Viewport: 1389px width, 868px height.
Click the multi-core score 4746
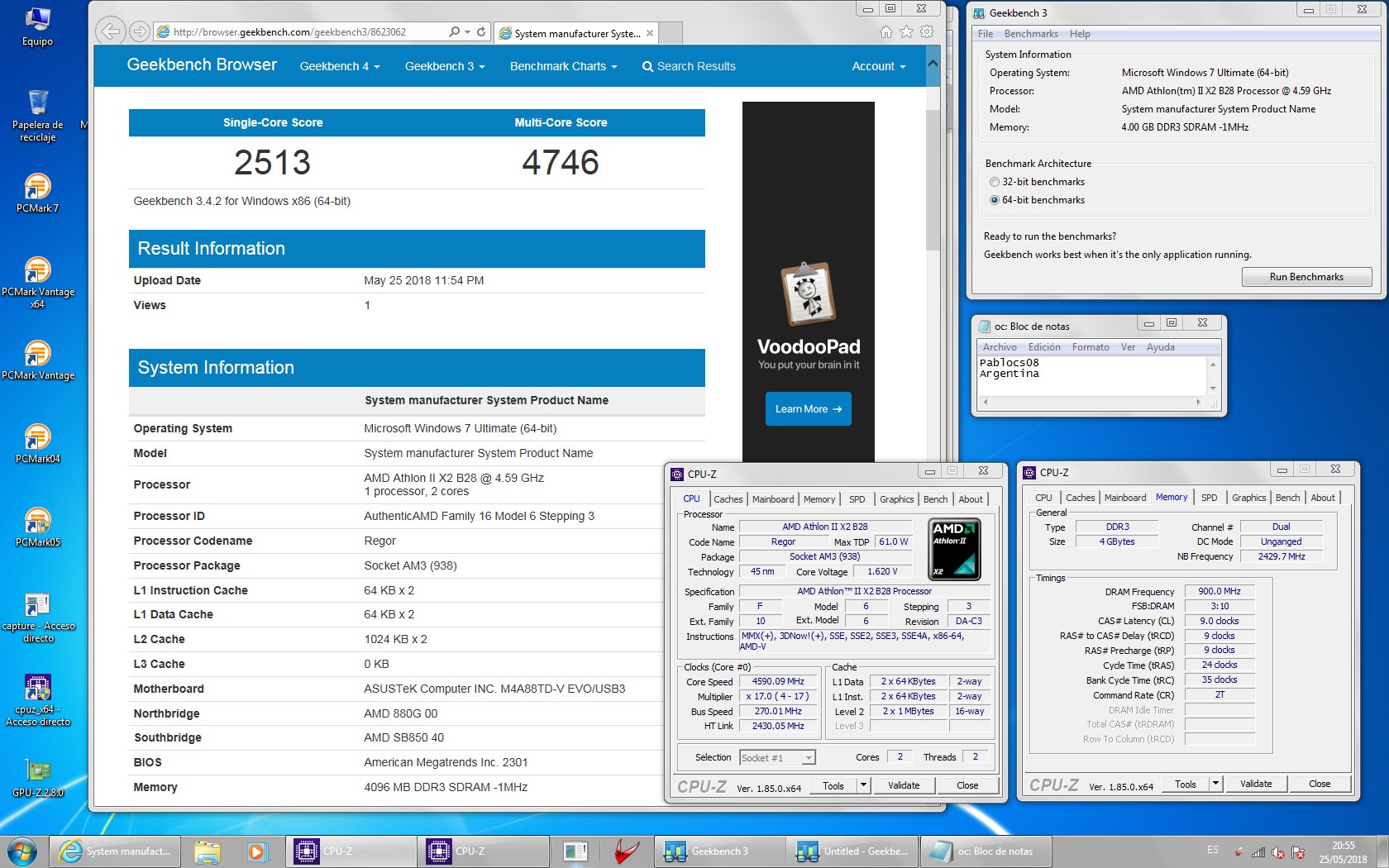pyautogui.click(x=561, y=162)
